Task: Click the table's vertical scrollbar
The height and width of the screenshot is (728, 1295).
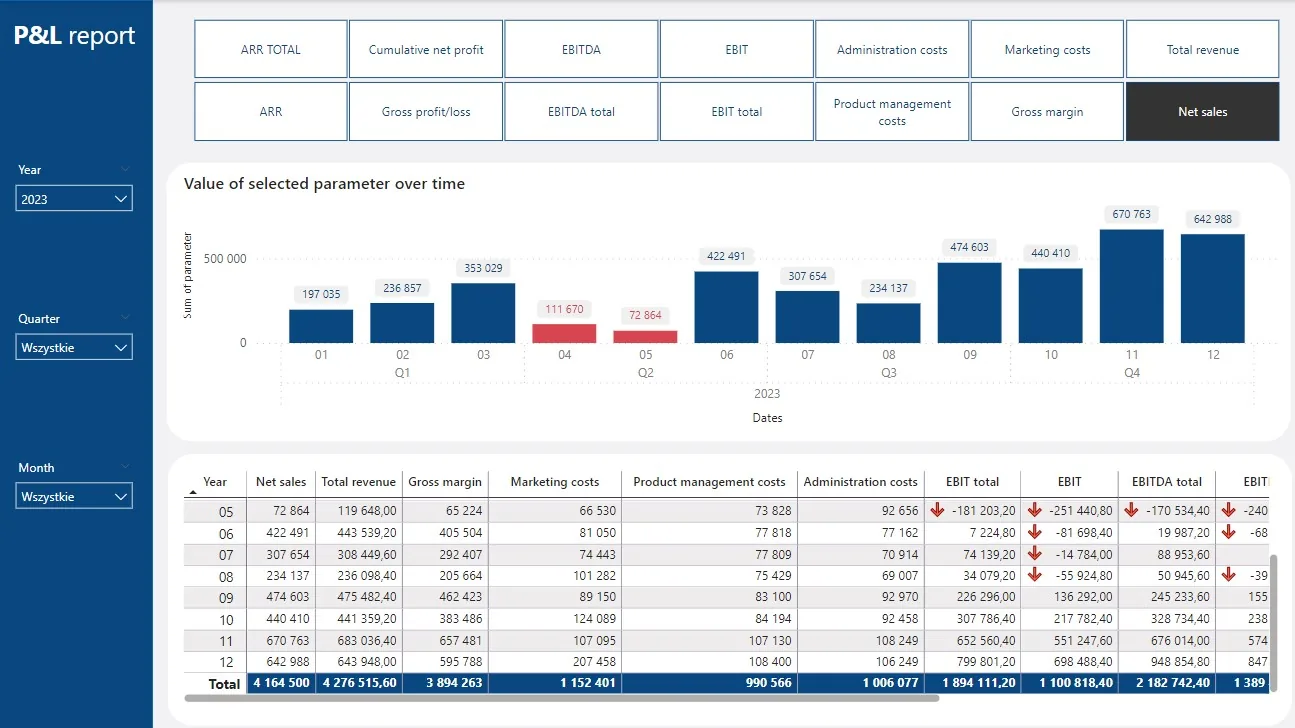Action: point(1273,623)
